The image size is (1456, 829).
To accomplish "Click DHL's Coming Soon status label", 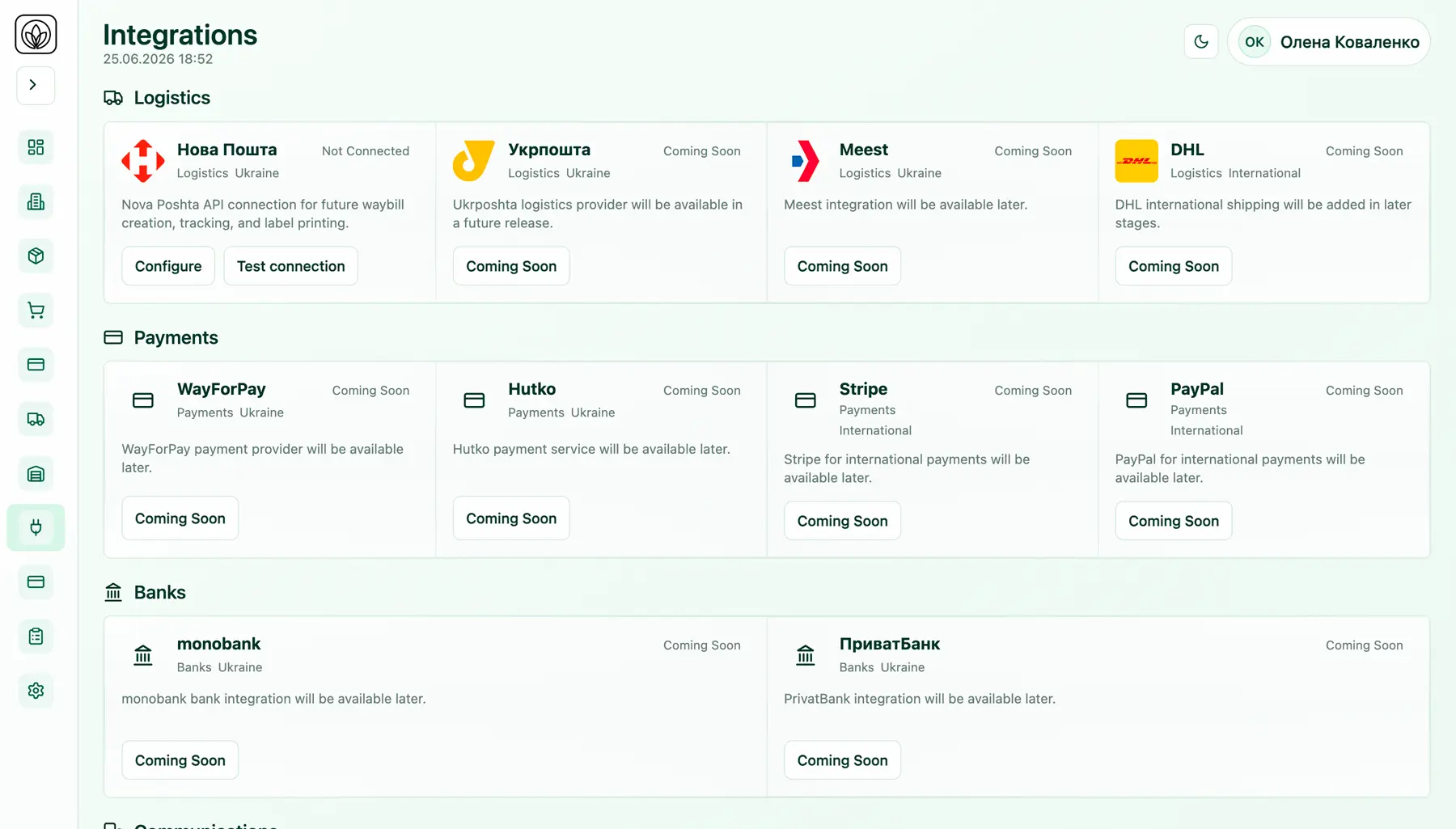I will [1365, 151].
